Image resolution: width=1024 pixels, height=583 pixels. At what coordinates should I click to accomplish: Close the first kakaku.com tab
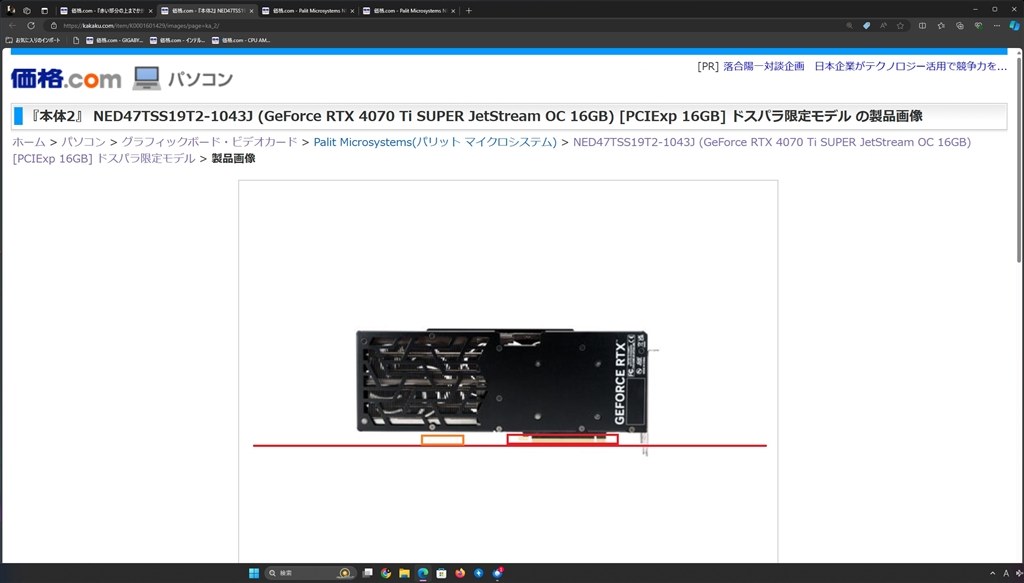point(150,11)
